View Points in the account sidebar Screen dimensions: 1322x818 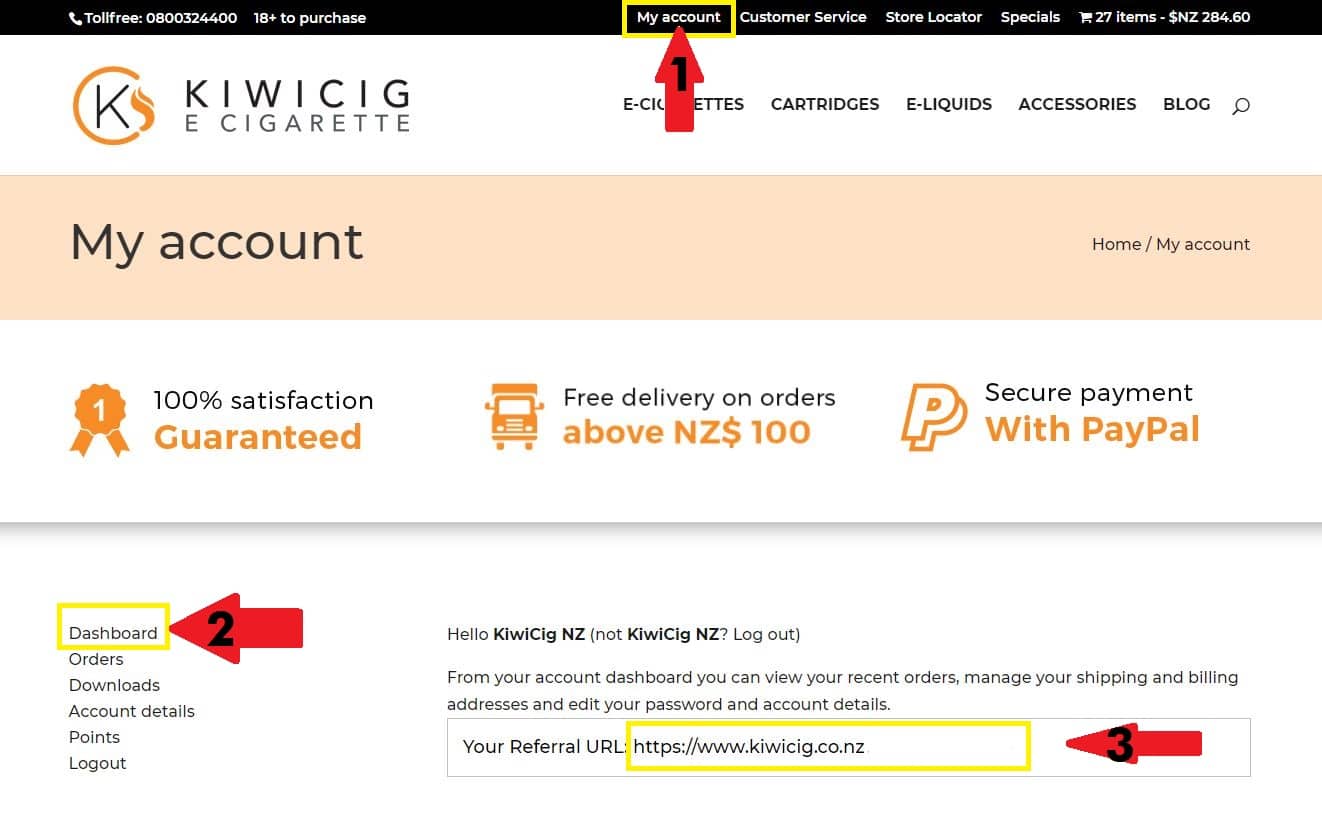pos(94,737)
